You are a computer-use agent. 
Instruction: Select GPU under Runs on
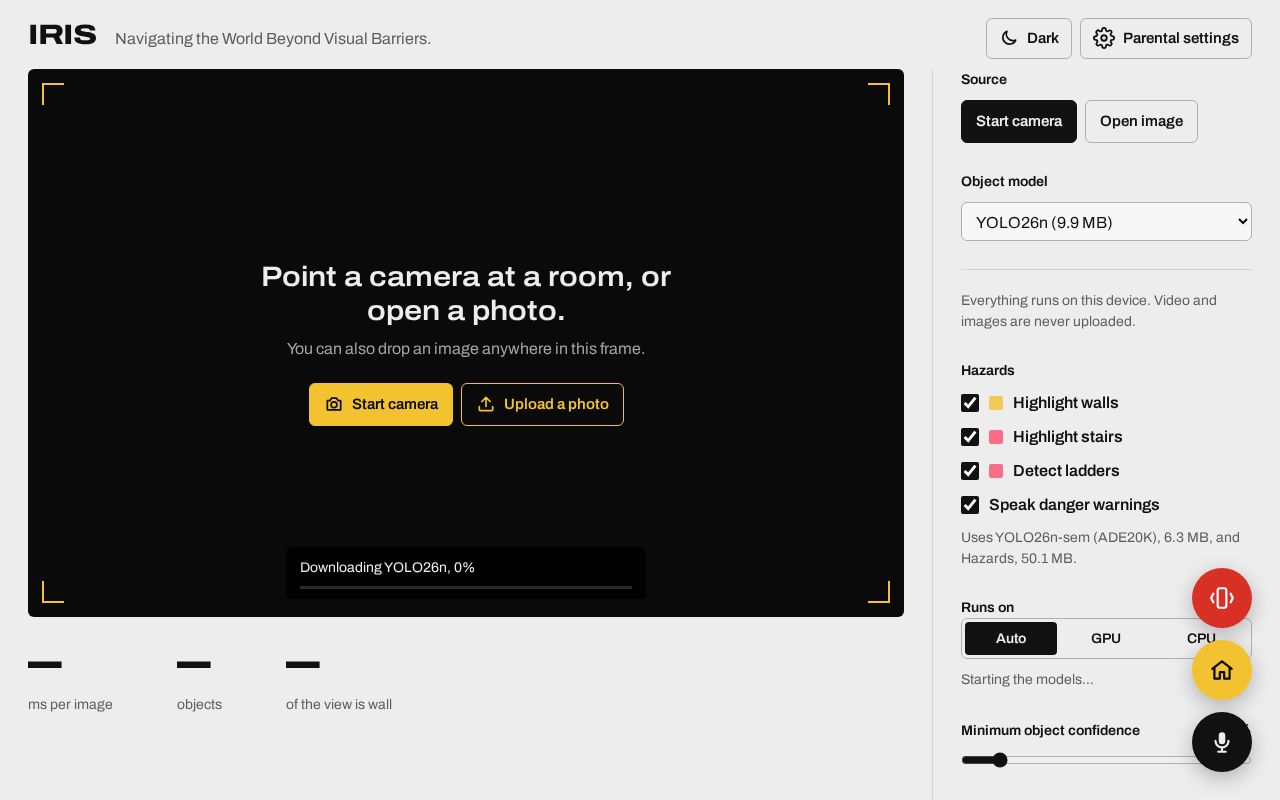(1106, 638)
